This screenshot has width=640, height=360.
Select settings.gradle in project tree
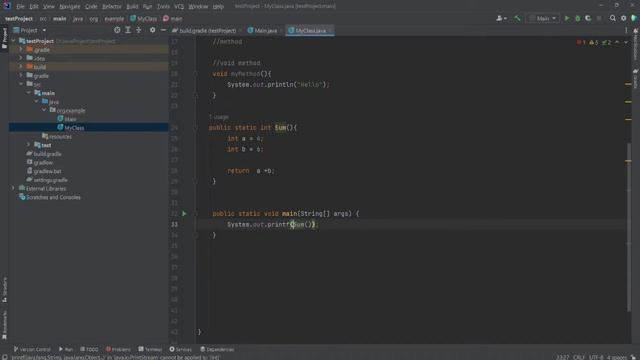50,180
